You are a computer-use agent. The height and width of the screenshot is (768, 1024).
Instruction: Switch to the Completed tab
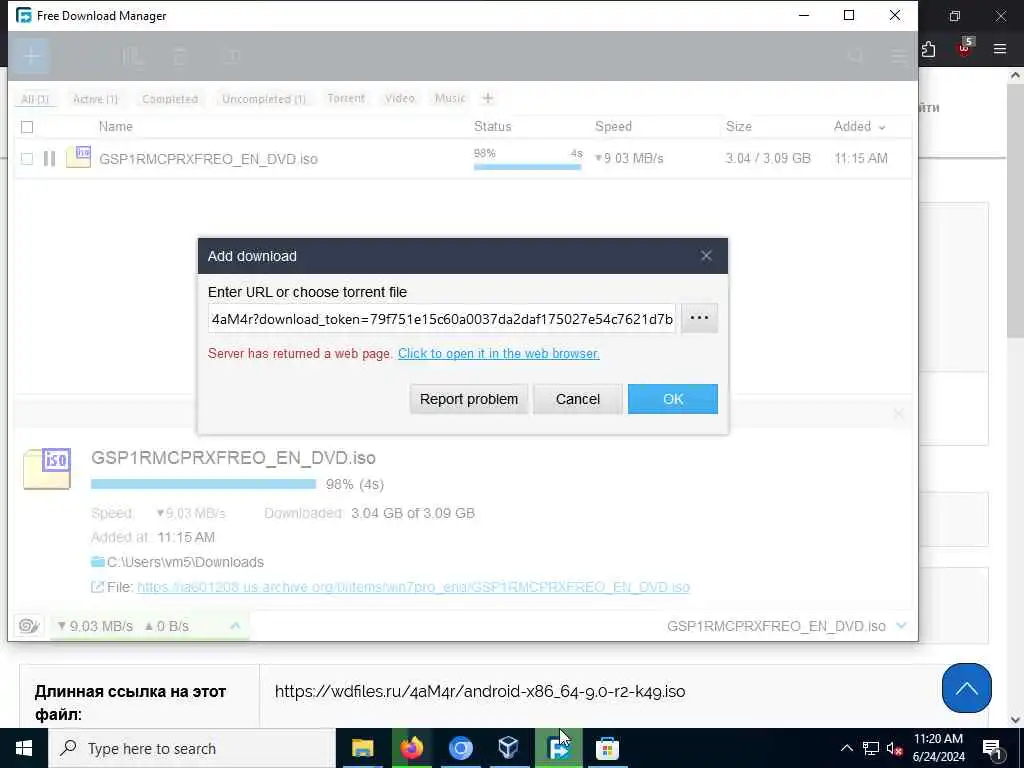(170, 99)
